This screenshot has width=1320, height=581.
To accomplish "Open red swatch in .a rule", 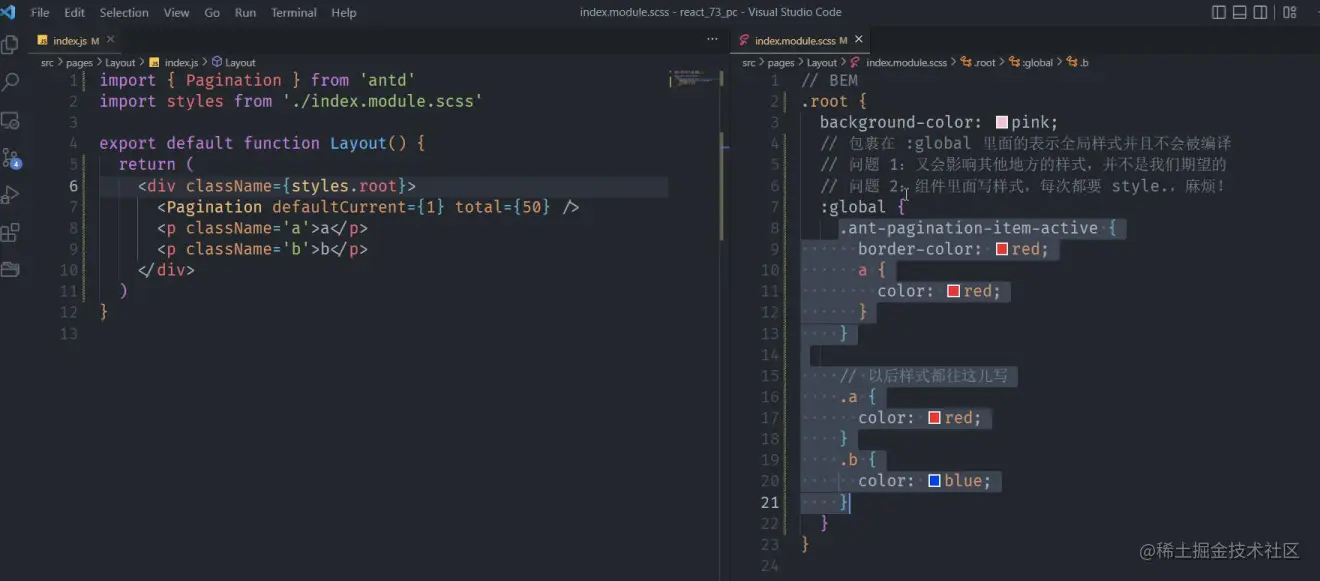I will coord(934,418).
